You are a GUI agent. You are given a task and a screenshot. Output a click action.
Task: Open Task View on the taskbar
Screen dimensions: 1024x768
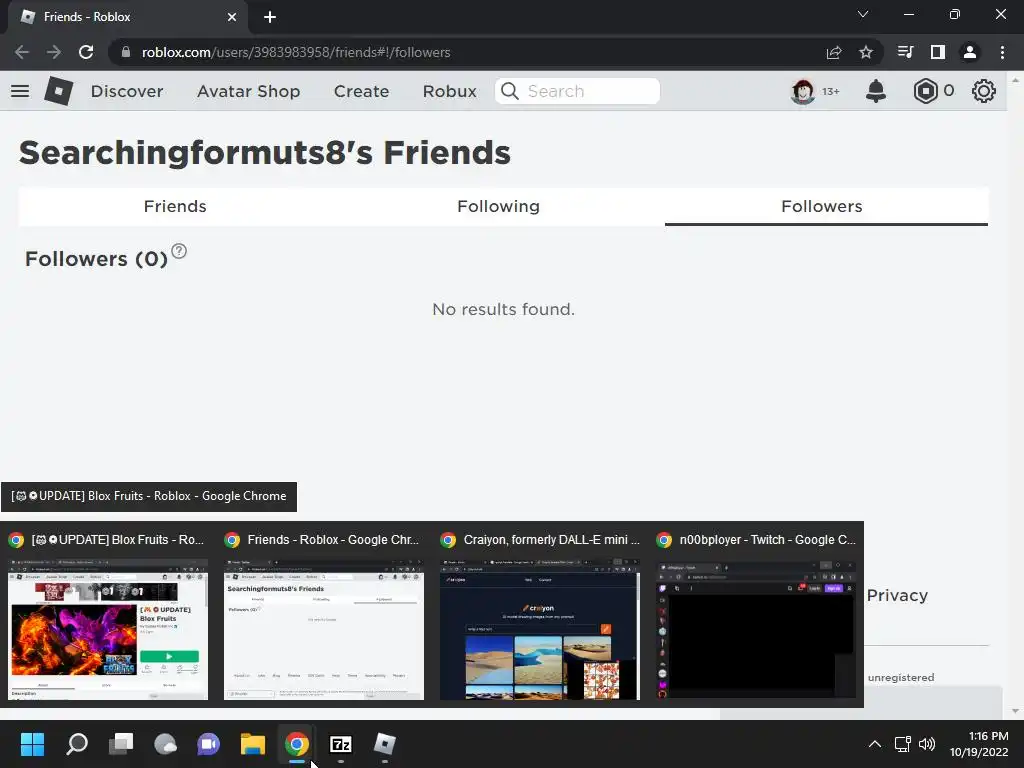[x=121, y=744]
